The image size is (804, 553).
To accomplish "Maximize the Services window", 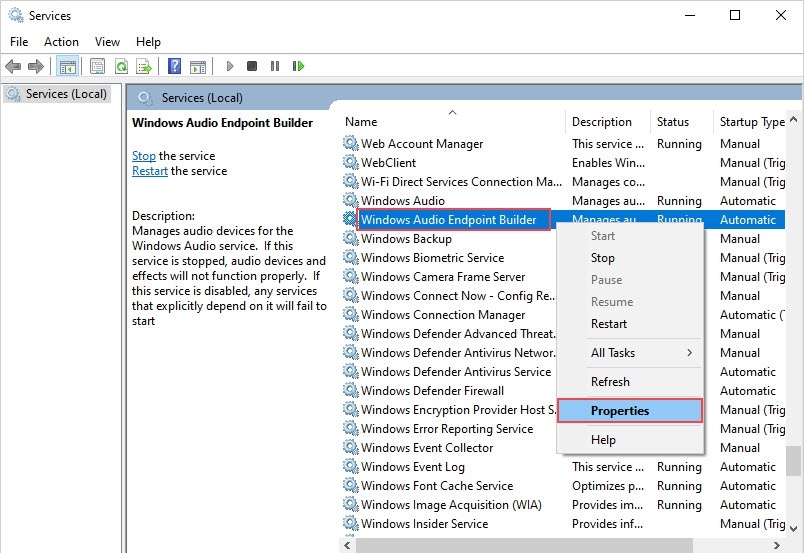I will pos(735,15).
